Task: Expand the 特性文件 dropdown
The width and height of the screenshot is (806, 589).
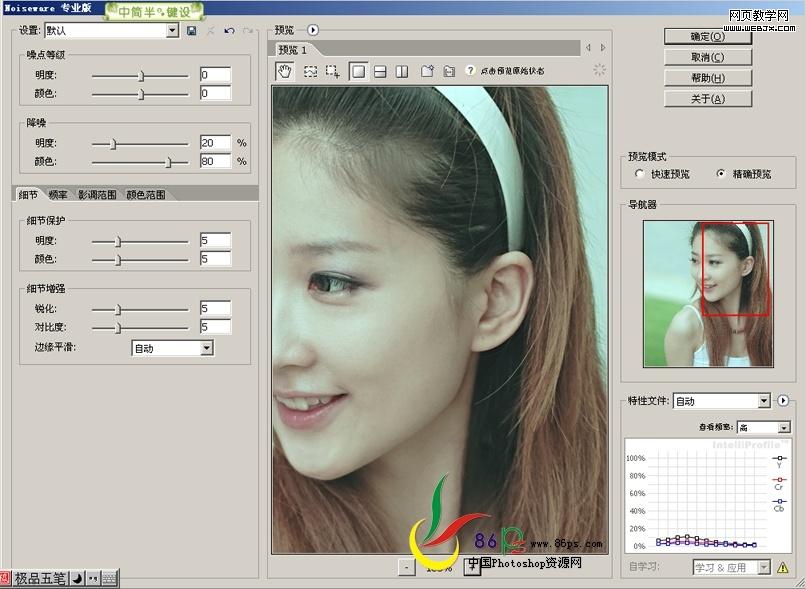Action: pyautogui.click(x=764, y=401)
